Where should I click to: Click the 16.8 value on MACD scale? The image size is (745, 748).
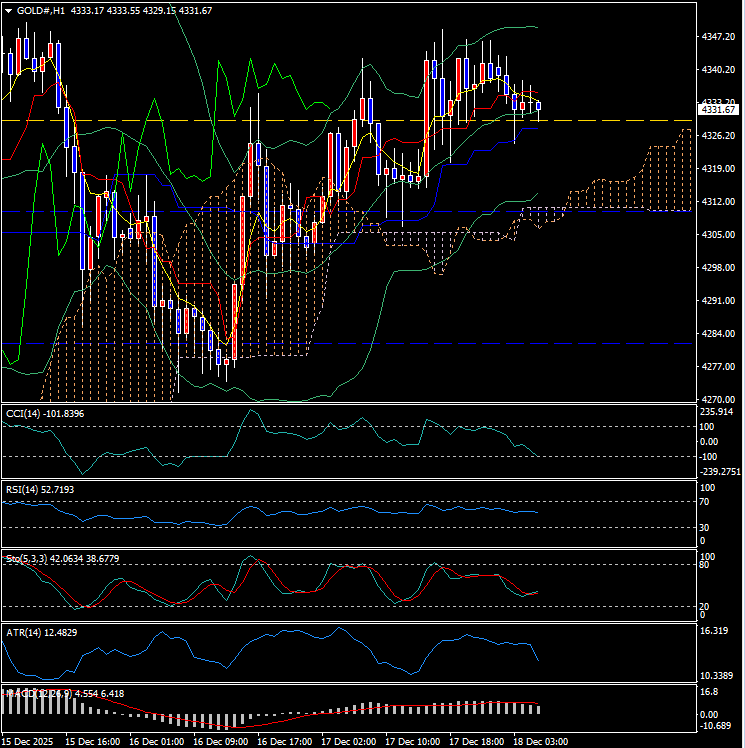pyautogui.click(x=711, y=691)
